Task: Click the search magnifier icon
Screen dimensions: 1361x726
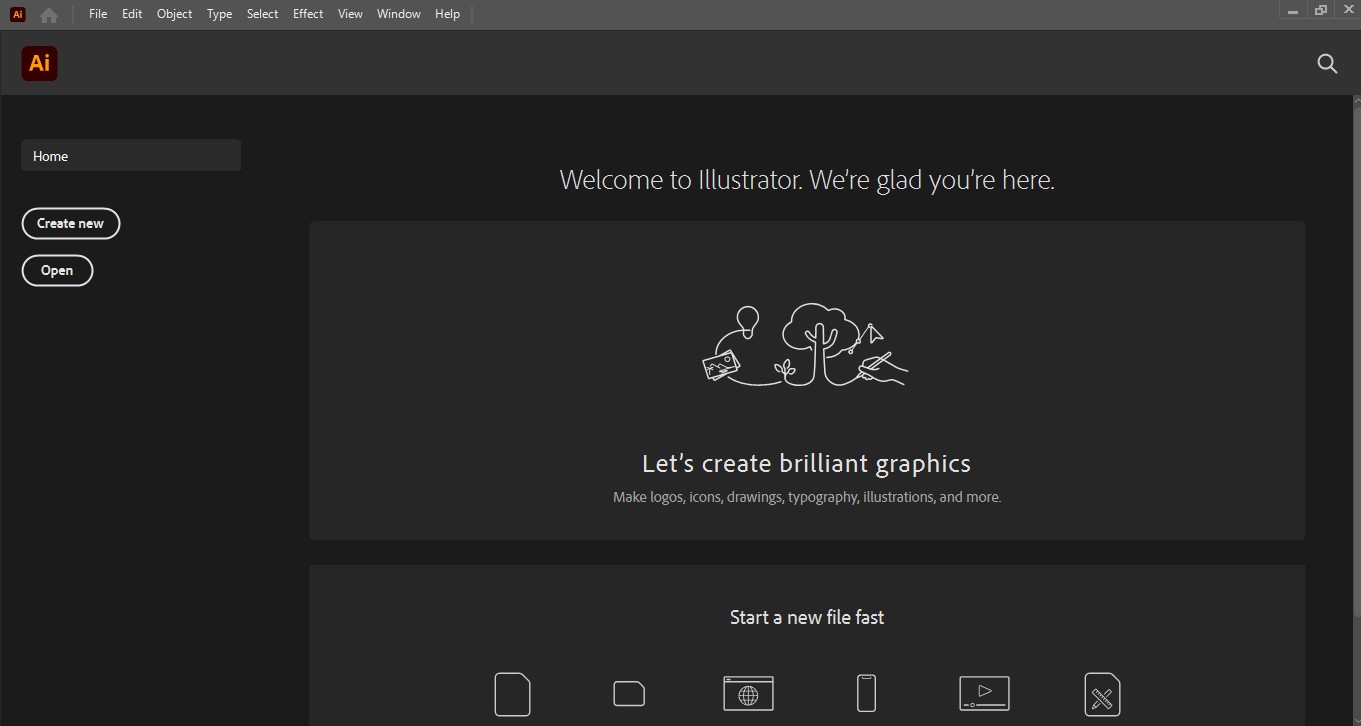Action: pyautogui.click(x=1327, y=64)
